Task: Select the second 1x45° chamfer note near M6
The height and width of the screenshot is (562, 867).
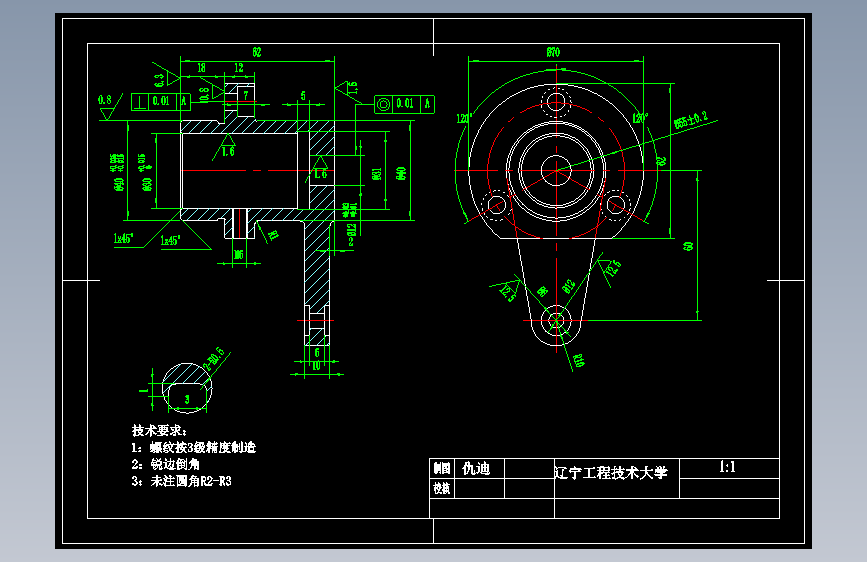Action: coord(170,240)
